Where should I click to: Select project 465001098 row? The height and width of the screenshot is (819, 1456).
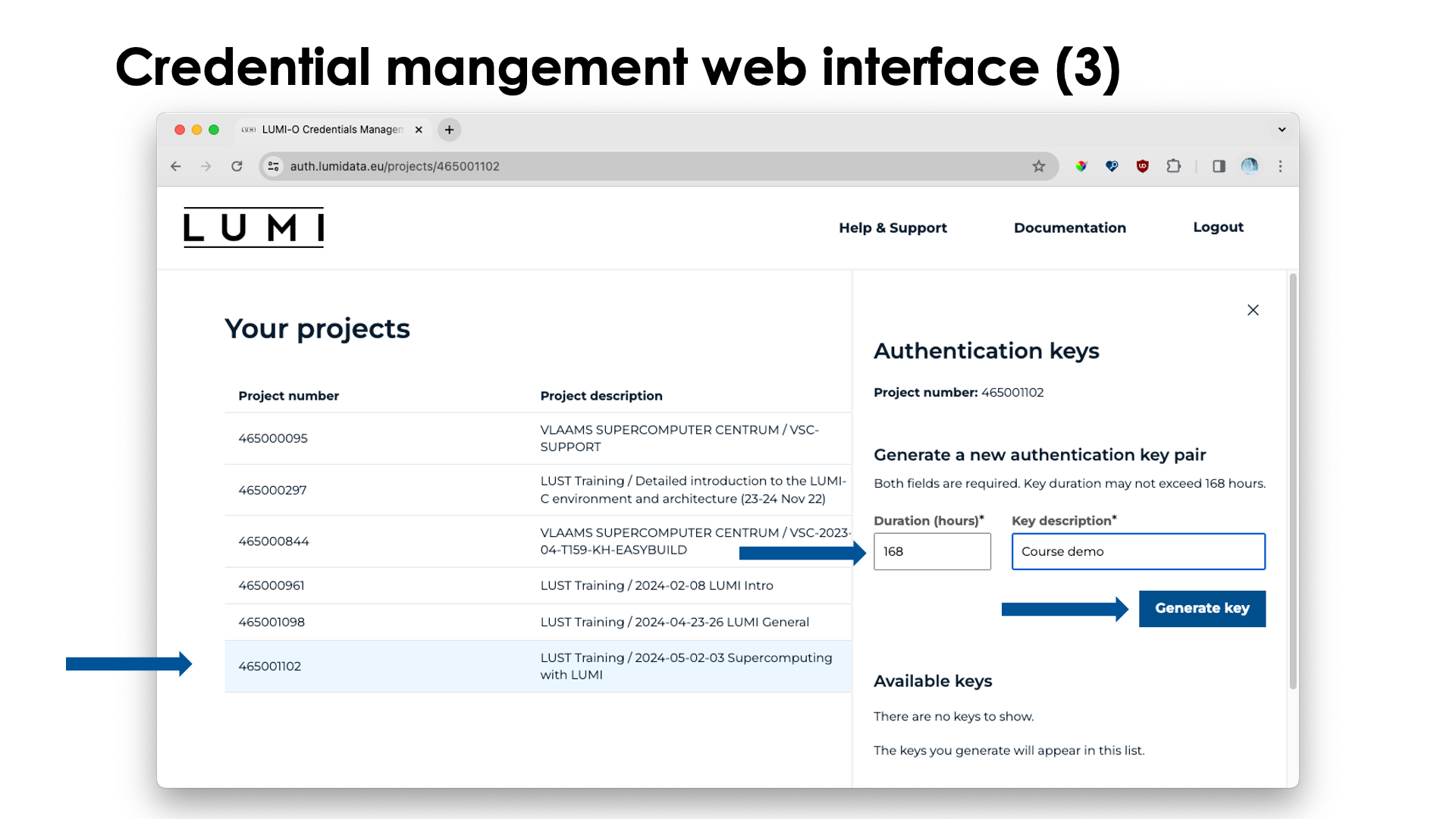pos(538,622)
